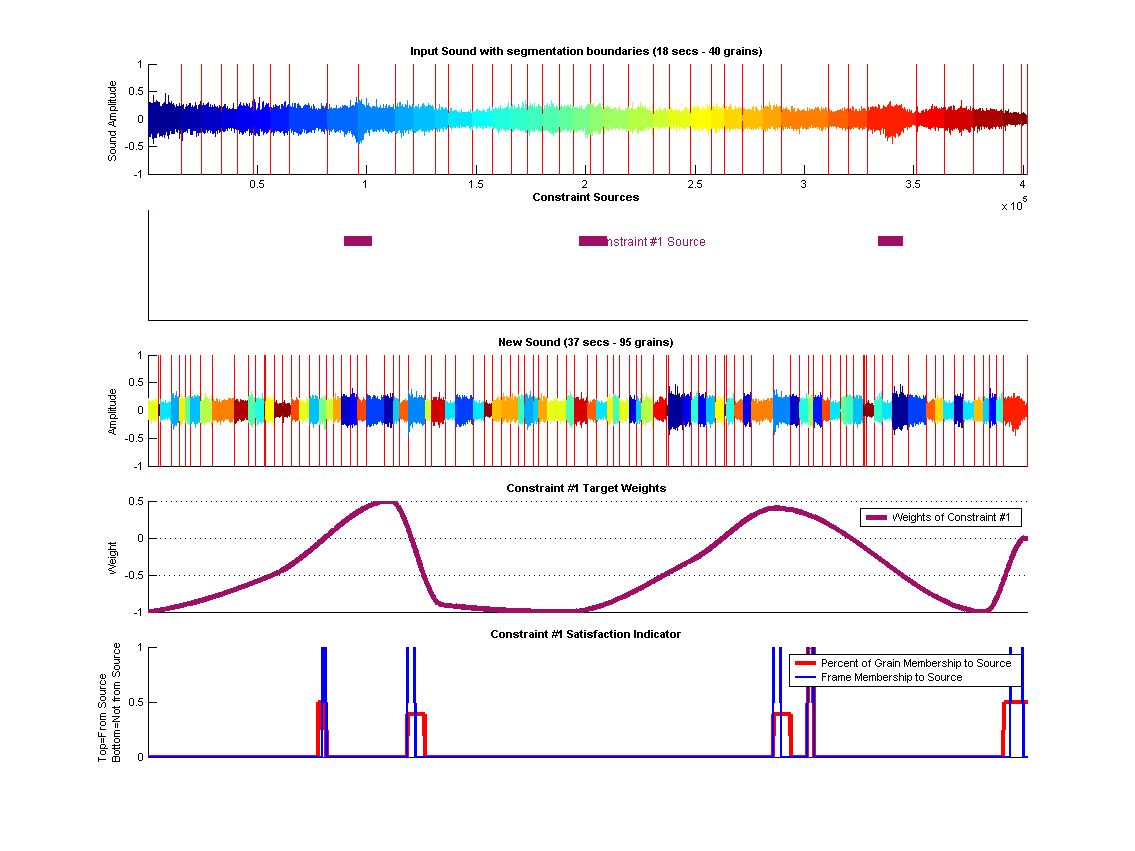Select the 'Sound Amplitude' y-axis label
The image size is (1135, 851).
113,120
